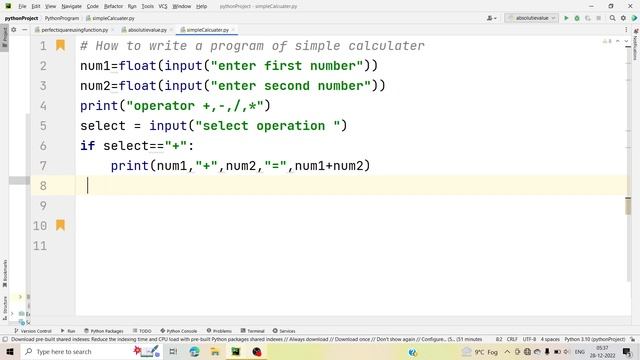Open the Python Packages tool window
The image size is (640, 360).
[104, 331]
